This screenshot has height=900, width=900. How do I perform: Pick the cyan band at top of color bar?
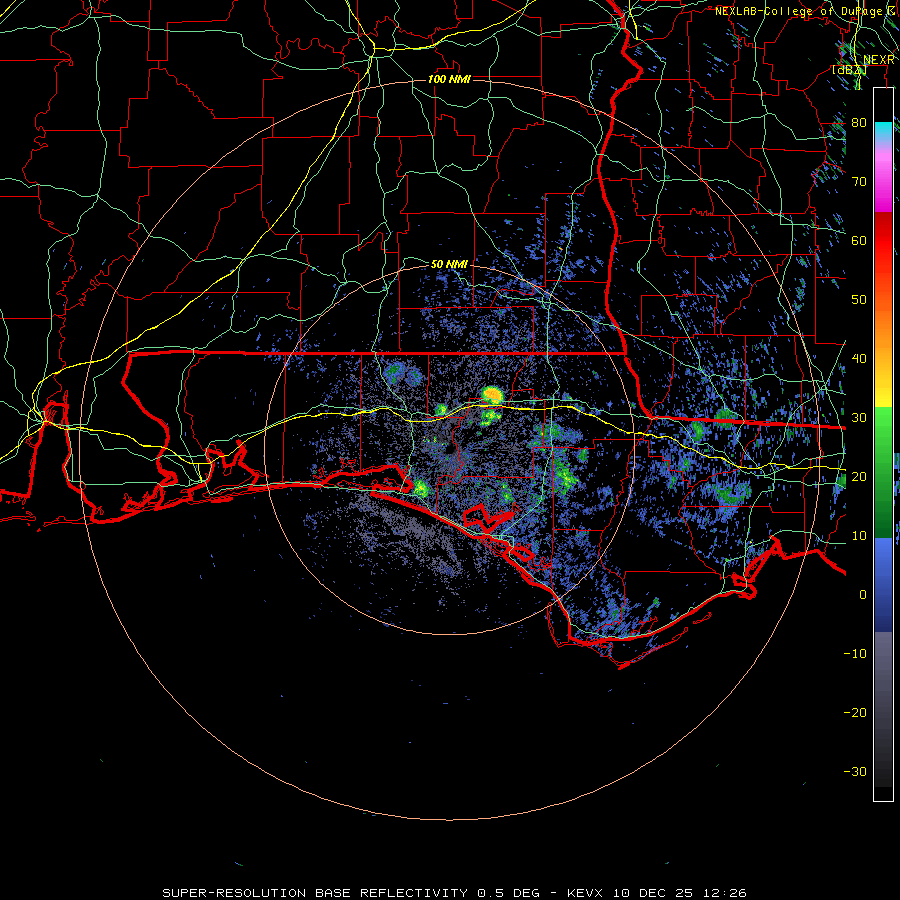coord(883,130)
